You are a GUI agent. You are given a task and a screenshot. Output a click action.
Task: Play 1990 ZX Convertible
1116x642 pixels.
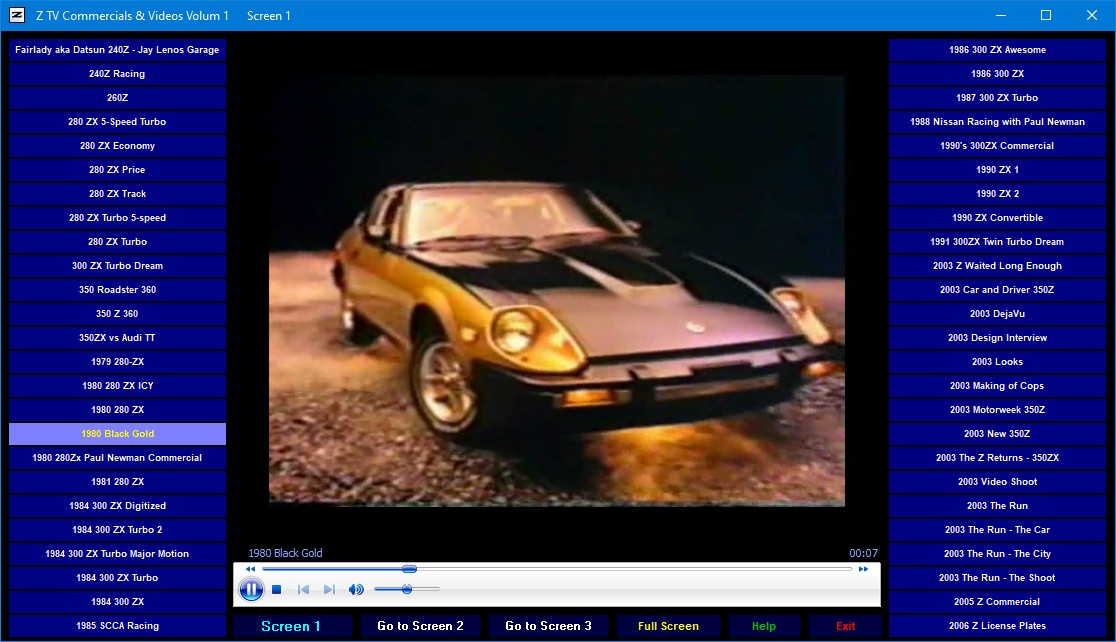pos(997,218)
